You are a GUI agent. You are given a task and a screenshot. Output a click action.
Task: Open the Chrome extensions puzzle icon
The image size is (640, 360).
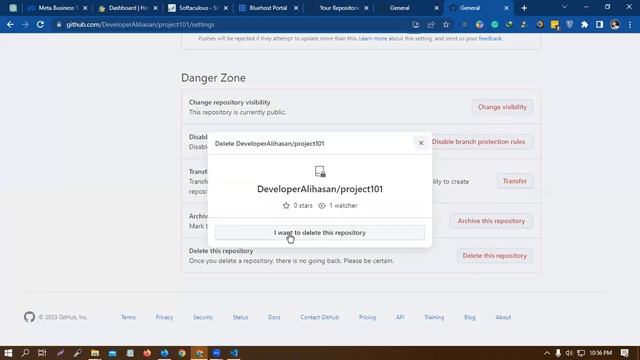[584, 24]
